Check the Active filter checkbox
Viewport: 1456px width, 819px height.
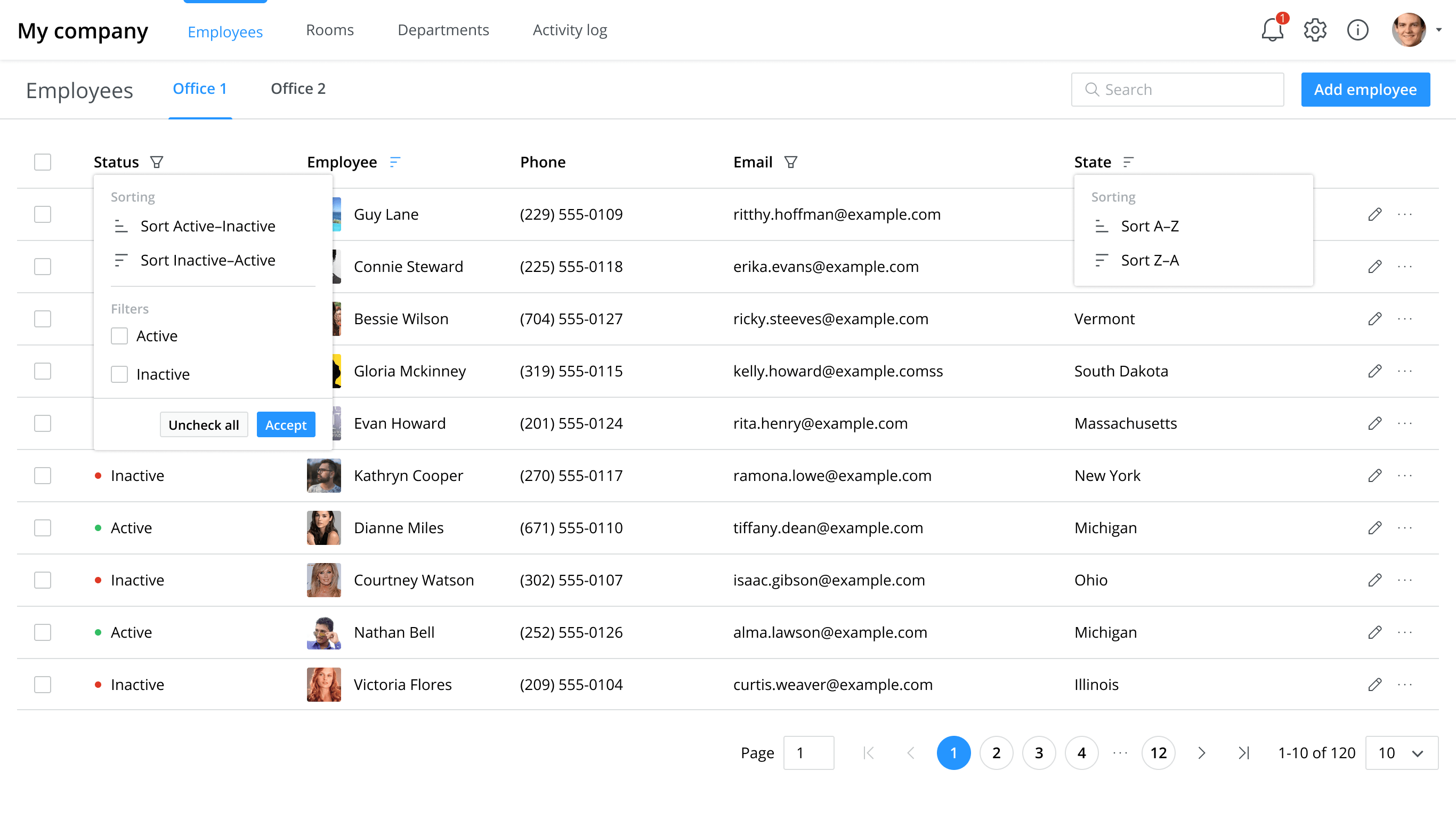pos(119,336)
